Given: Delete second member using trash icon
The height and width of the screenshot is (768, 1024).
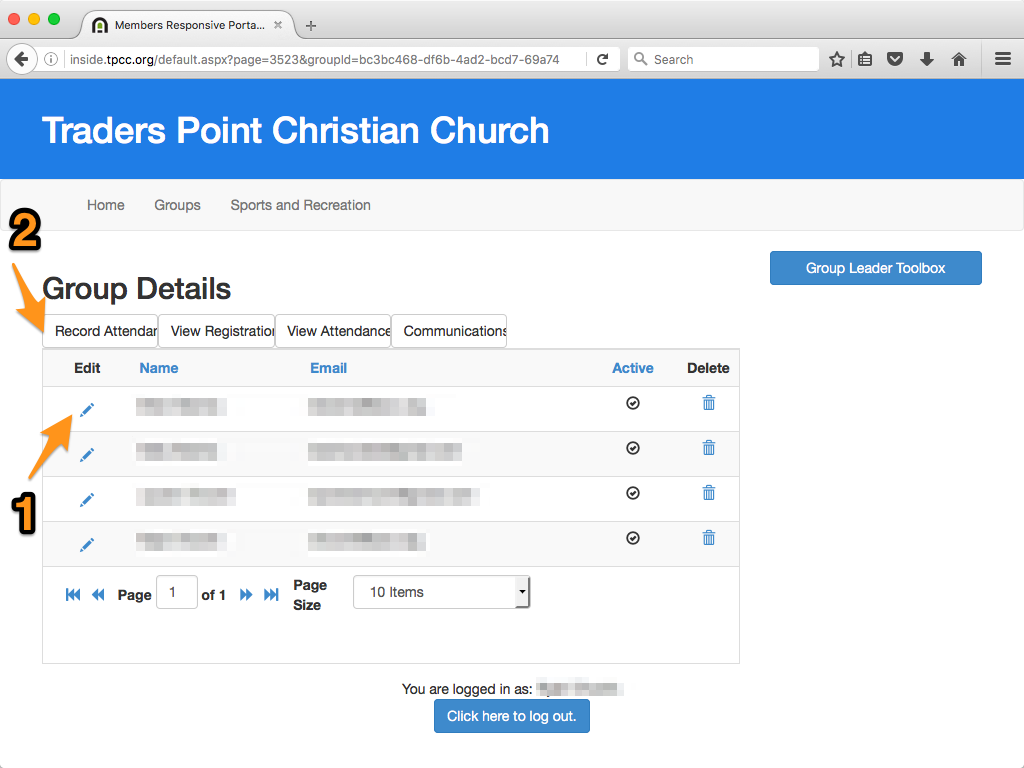Looking at the screenshot, I should tap(709, 448).
